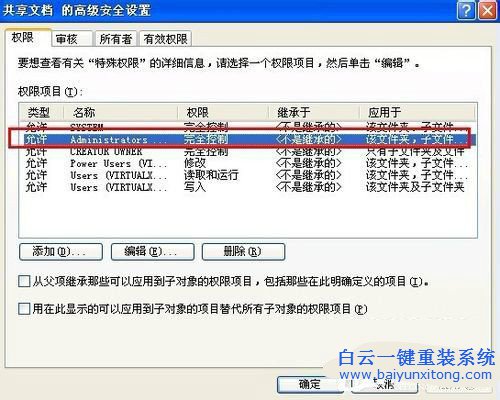
Task: Select the CREATOR OWNER permission entry
Action: (248, 152)
